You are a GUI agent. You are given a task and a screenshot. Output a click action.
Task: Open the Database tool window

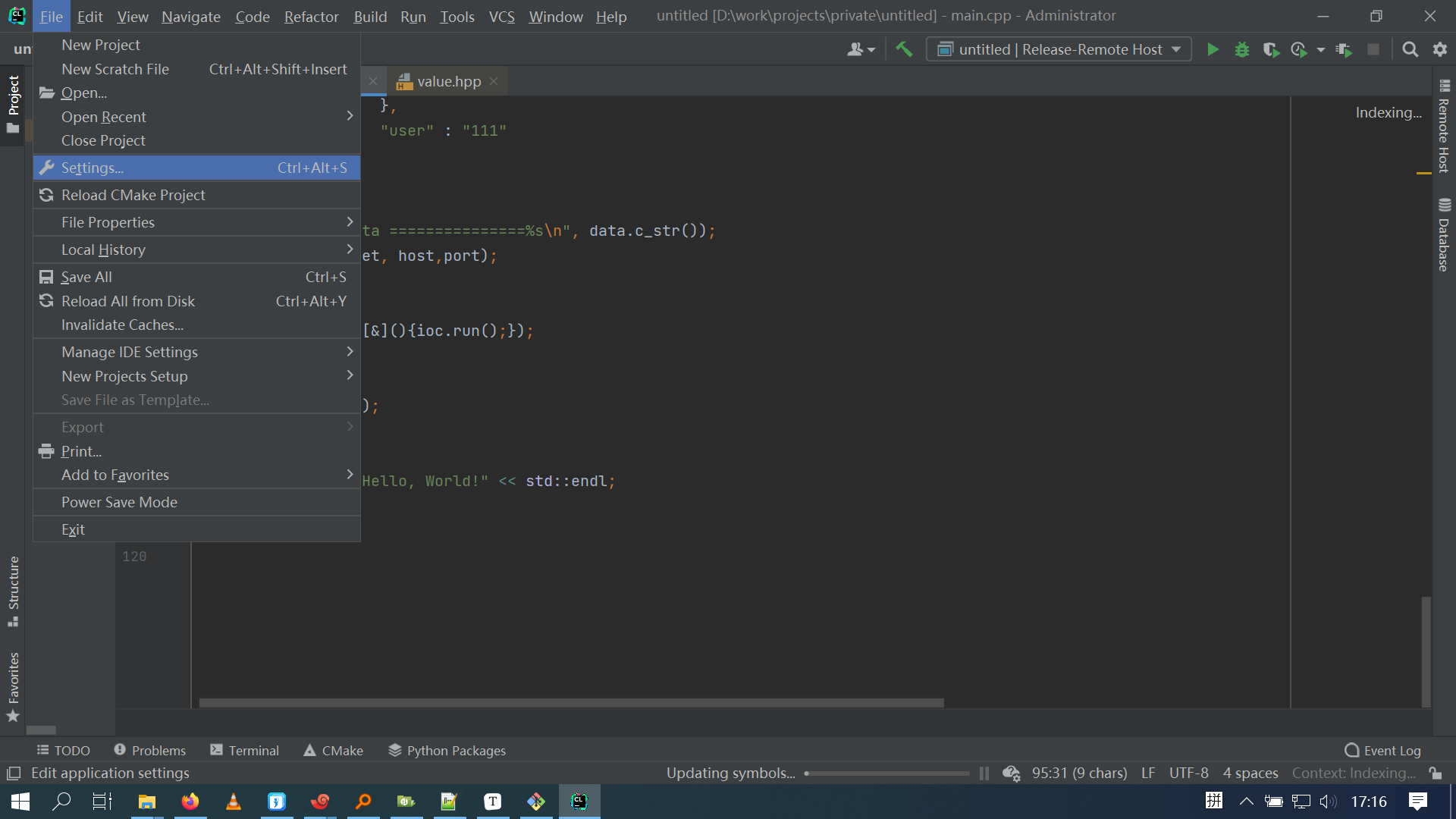click(1444, 239)
